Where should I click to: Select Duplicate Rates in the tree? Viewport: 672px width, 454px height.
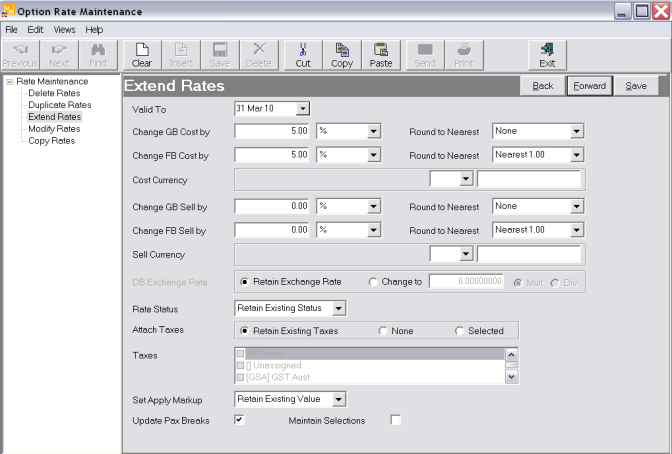pyautogui.click(x=60, y=105)
